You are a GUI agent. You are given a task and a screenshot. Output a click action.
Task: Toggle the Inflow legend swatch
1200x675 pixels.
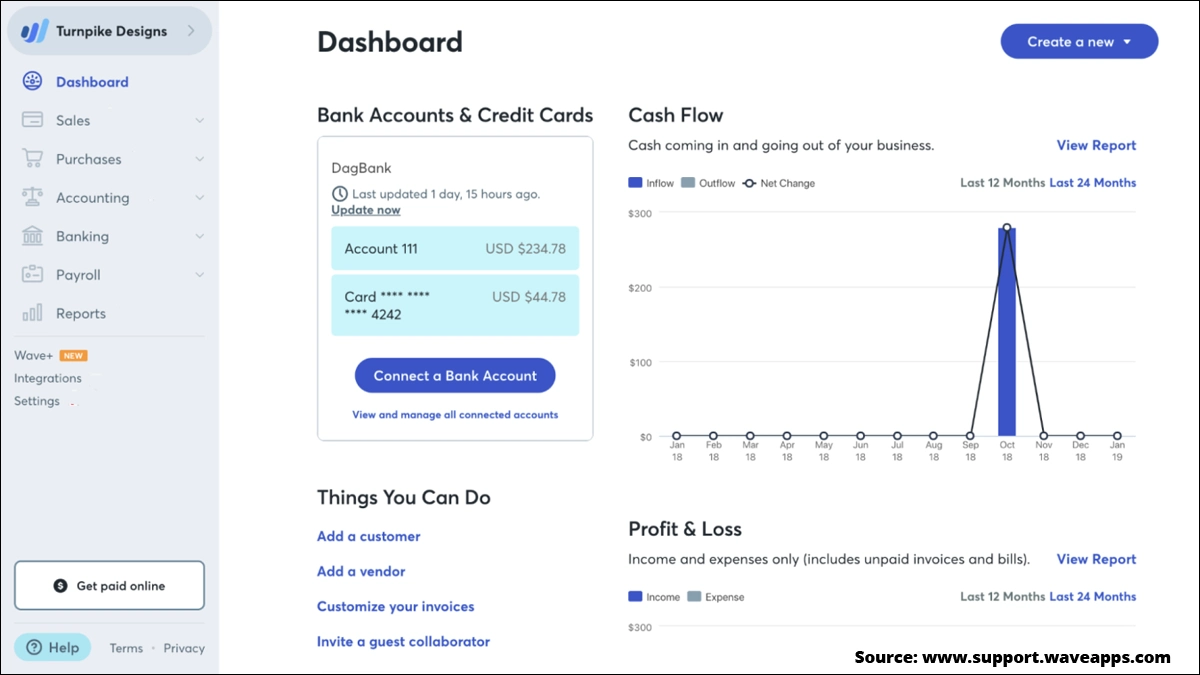point(635,183)
